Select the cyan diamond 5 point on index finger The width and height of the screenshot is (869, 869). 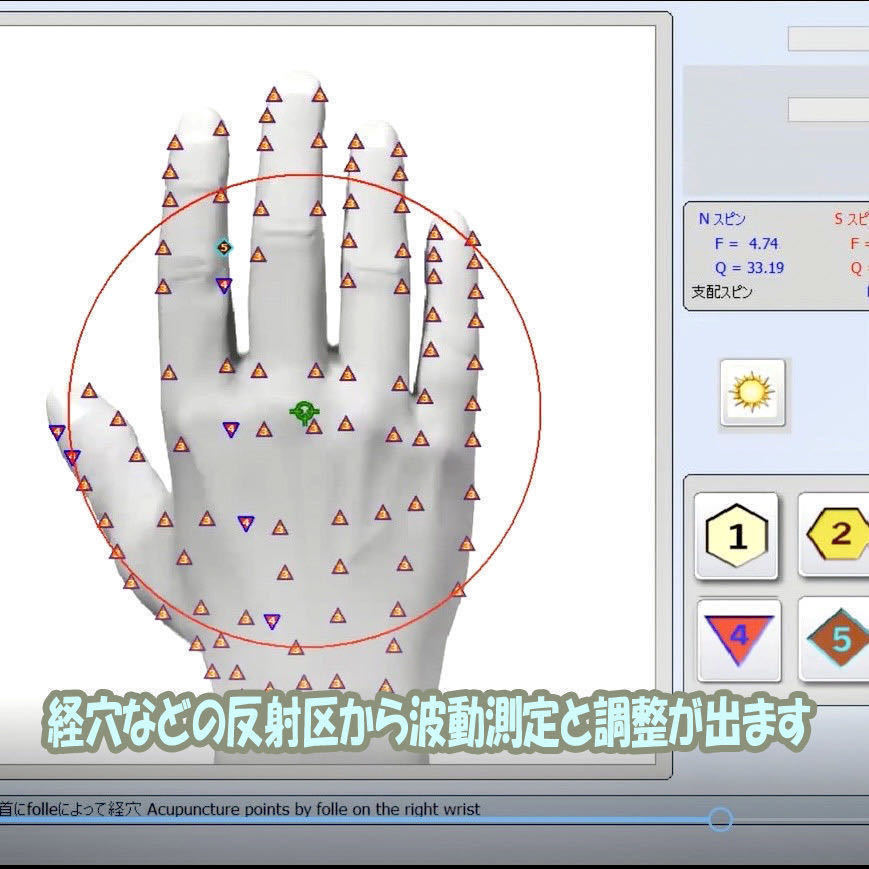click(x=223, y=247)
